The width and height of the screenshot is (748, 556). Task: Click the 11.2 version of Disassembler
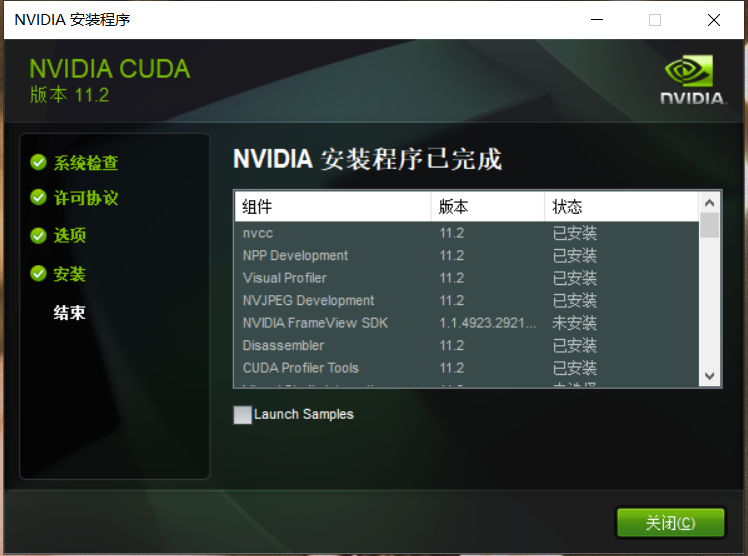click(x=451, y=345)
